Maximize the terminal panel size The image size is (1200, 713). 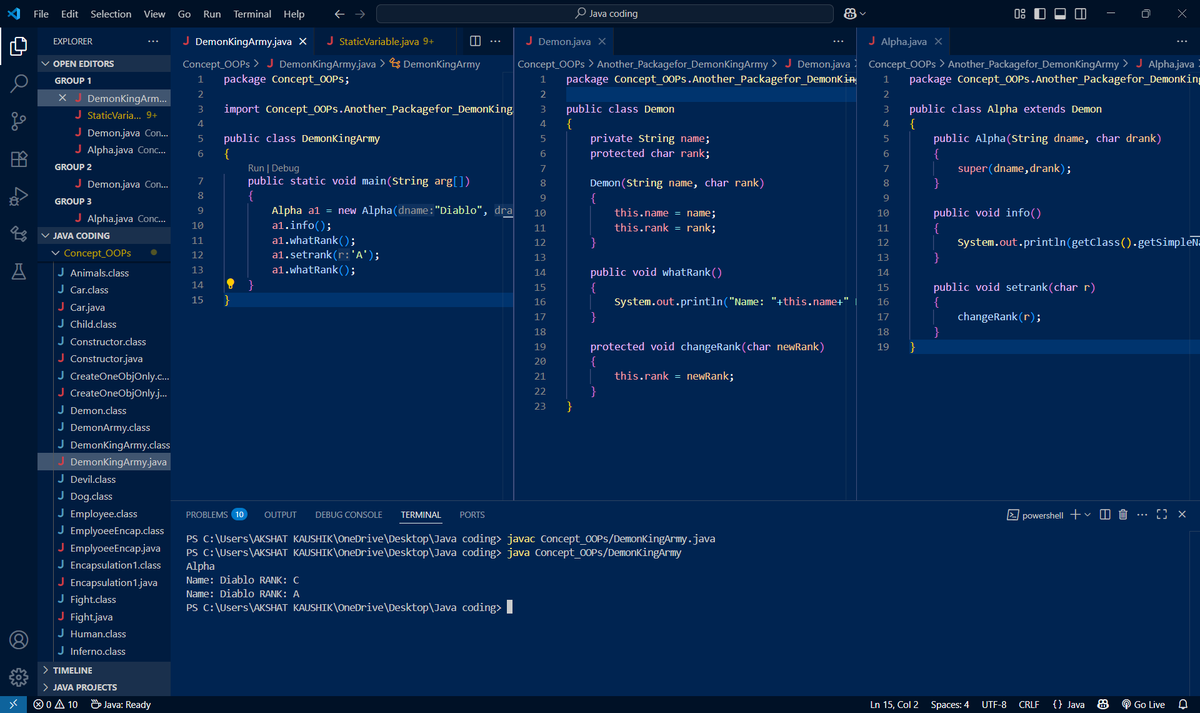[x=1162, y=514]
